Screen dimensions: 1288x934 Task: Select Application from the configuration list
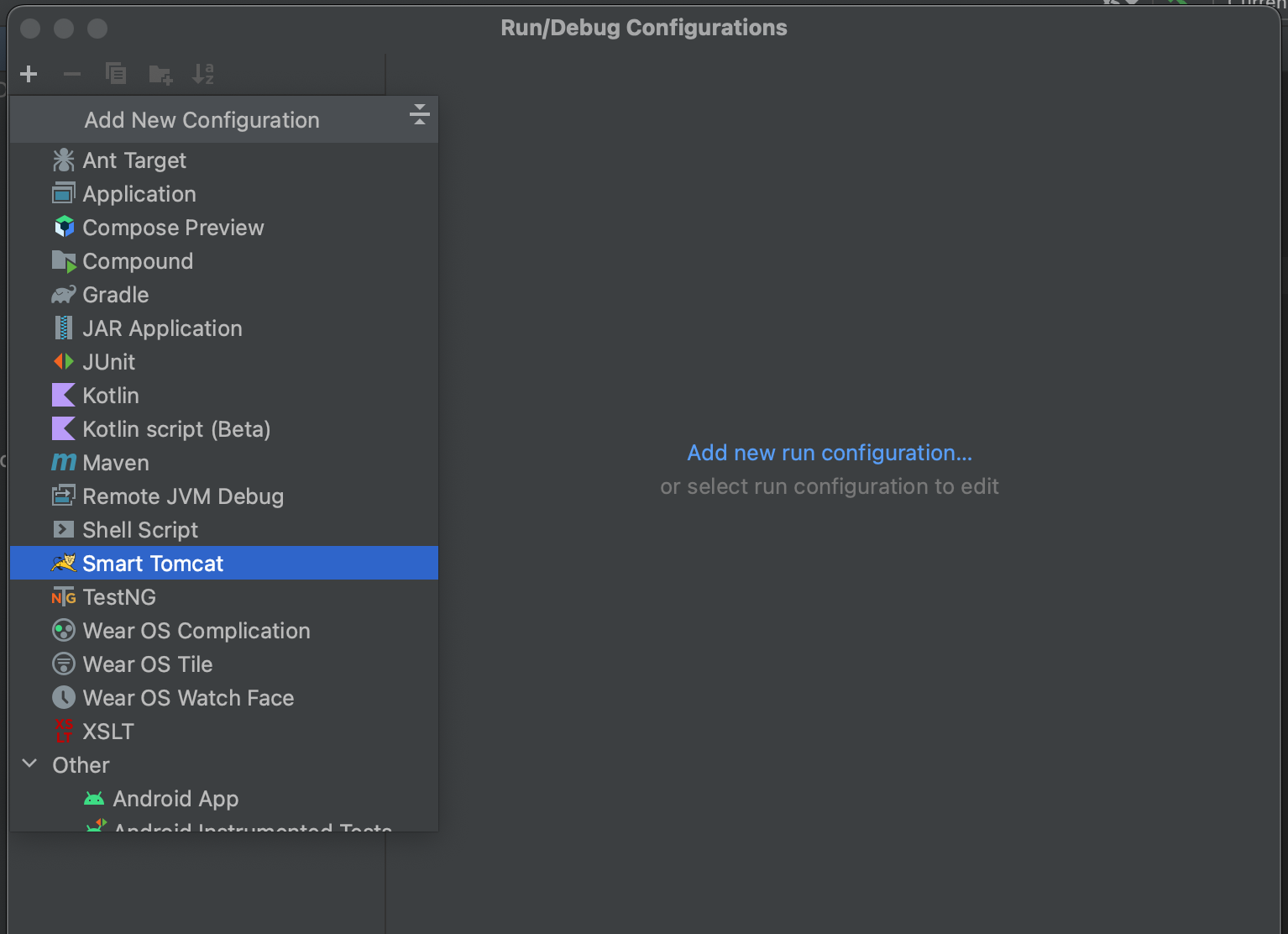tap(224, 193)
